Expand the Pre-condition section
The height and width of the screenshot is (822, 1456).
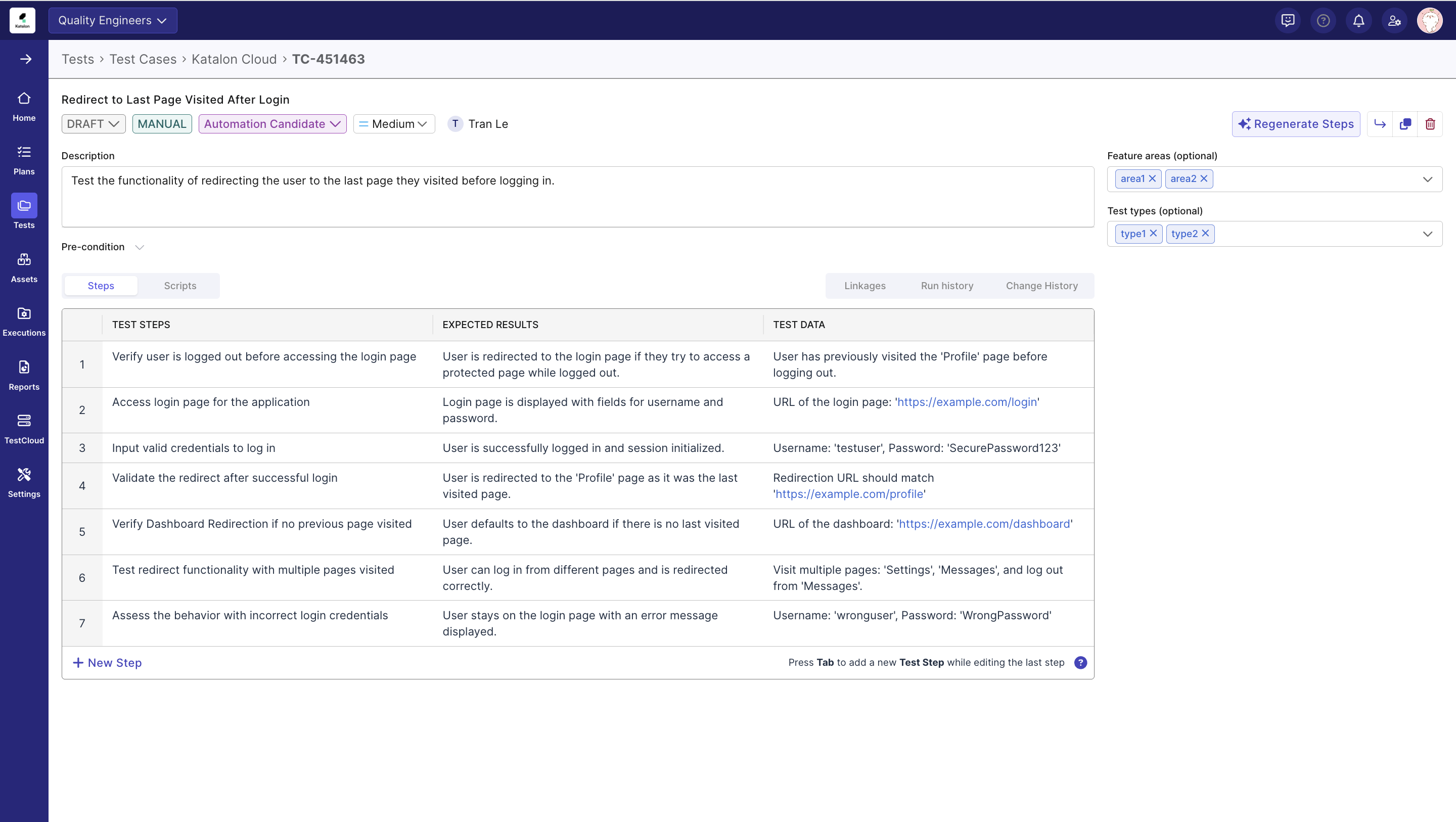point(140,247)
